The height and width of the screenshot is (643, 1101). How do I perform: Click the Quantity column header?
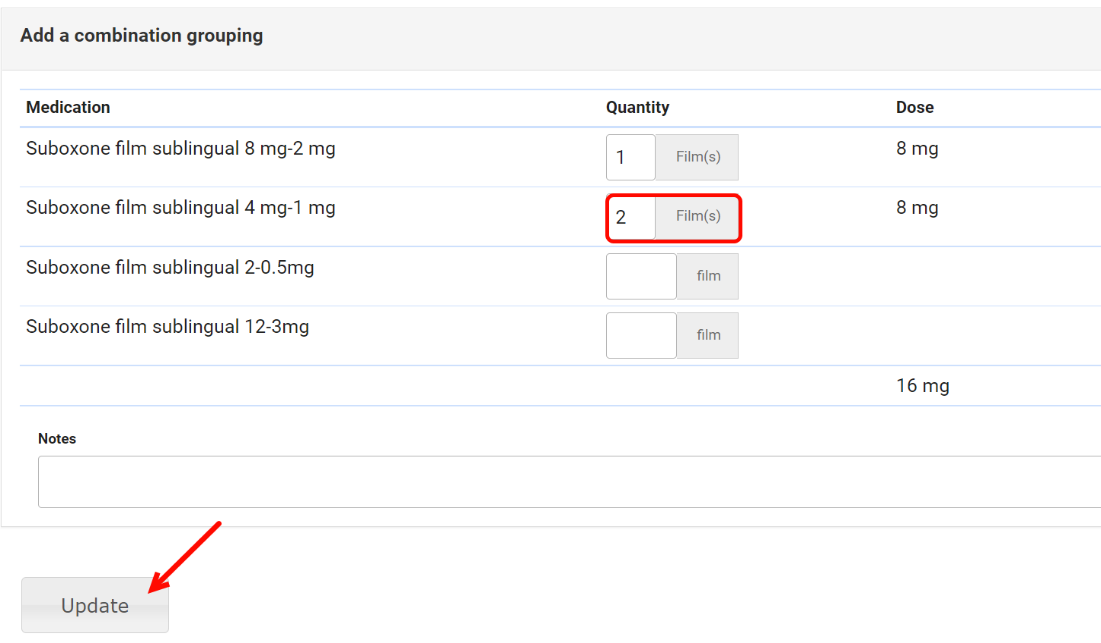click(637, 107)
